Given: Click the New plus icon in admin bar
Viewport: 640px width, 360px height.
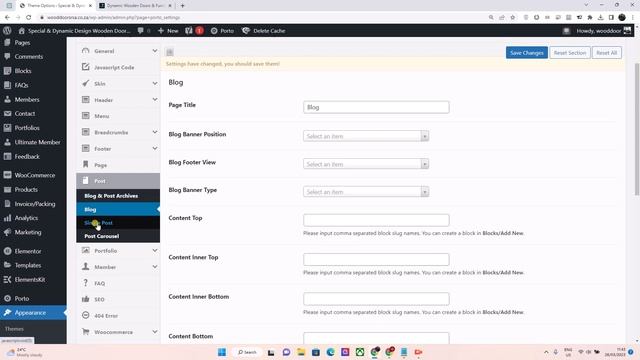Looking at the screenshot, I should pos(161,31).
